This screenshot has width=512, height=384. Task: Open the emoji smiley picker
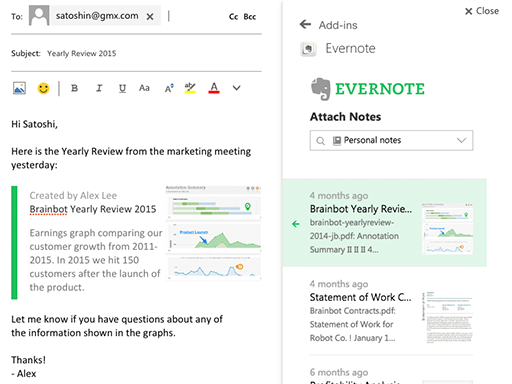[x=43, y=88]
